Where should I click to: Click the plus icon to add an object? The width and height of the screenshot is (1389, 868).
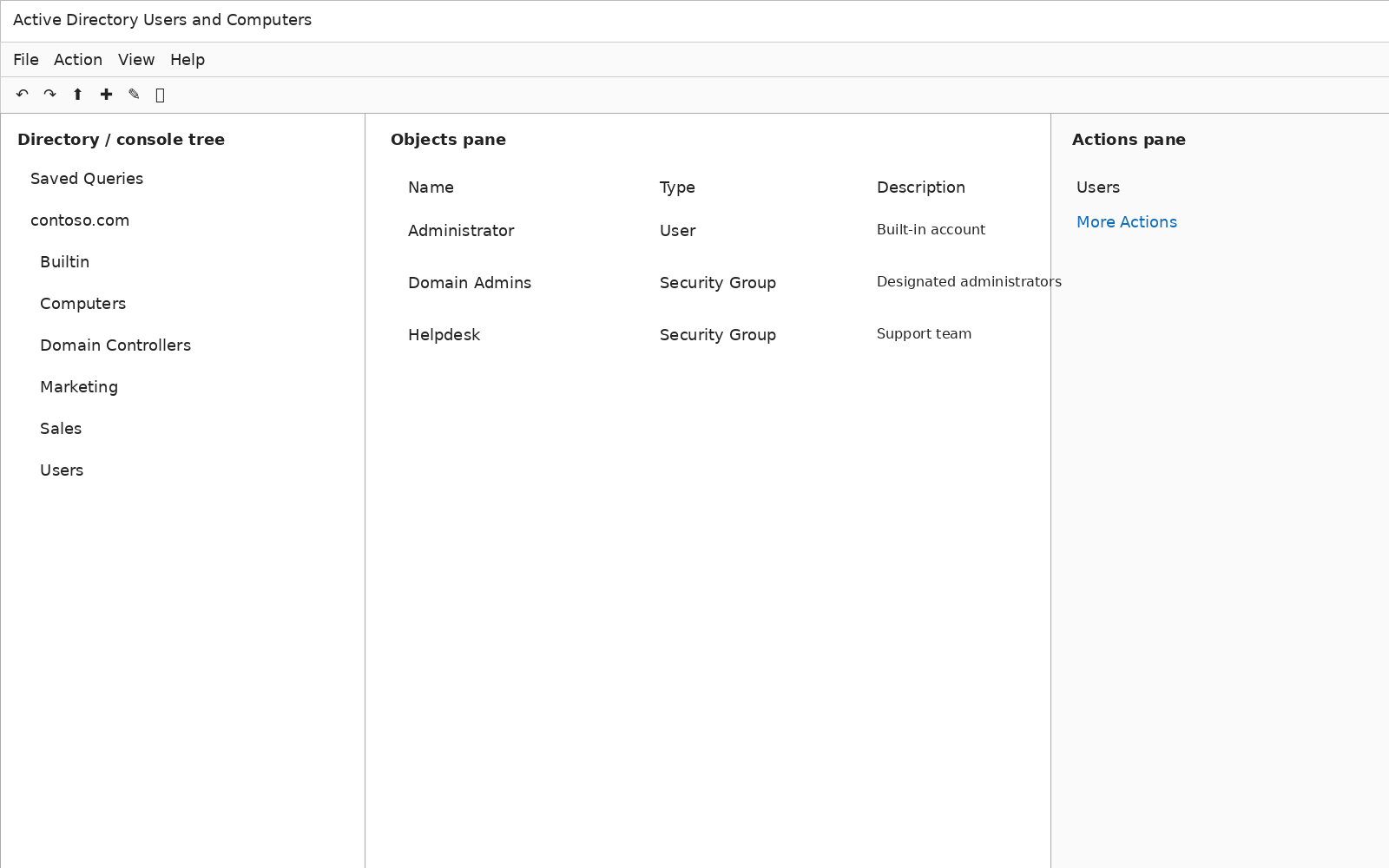[106, 95]
